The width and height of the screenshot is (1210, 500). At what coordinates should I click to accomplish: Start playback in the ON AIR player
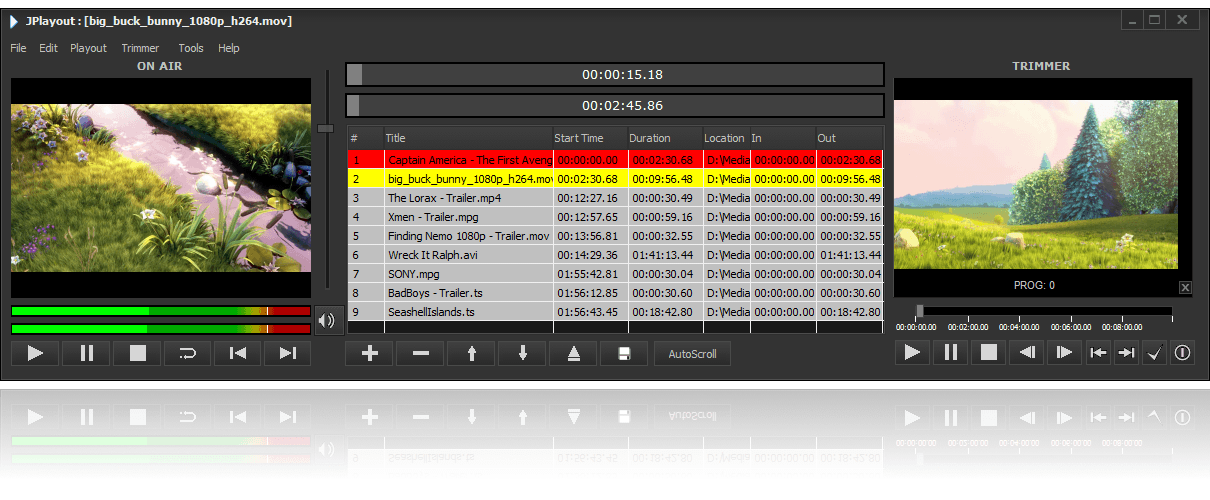pyautogui.click(x=36, y=353)
